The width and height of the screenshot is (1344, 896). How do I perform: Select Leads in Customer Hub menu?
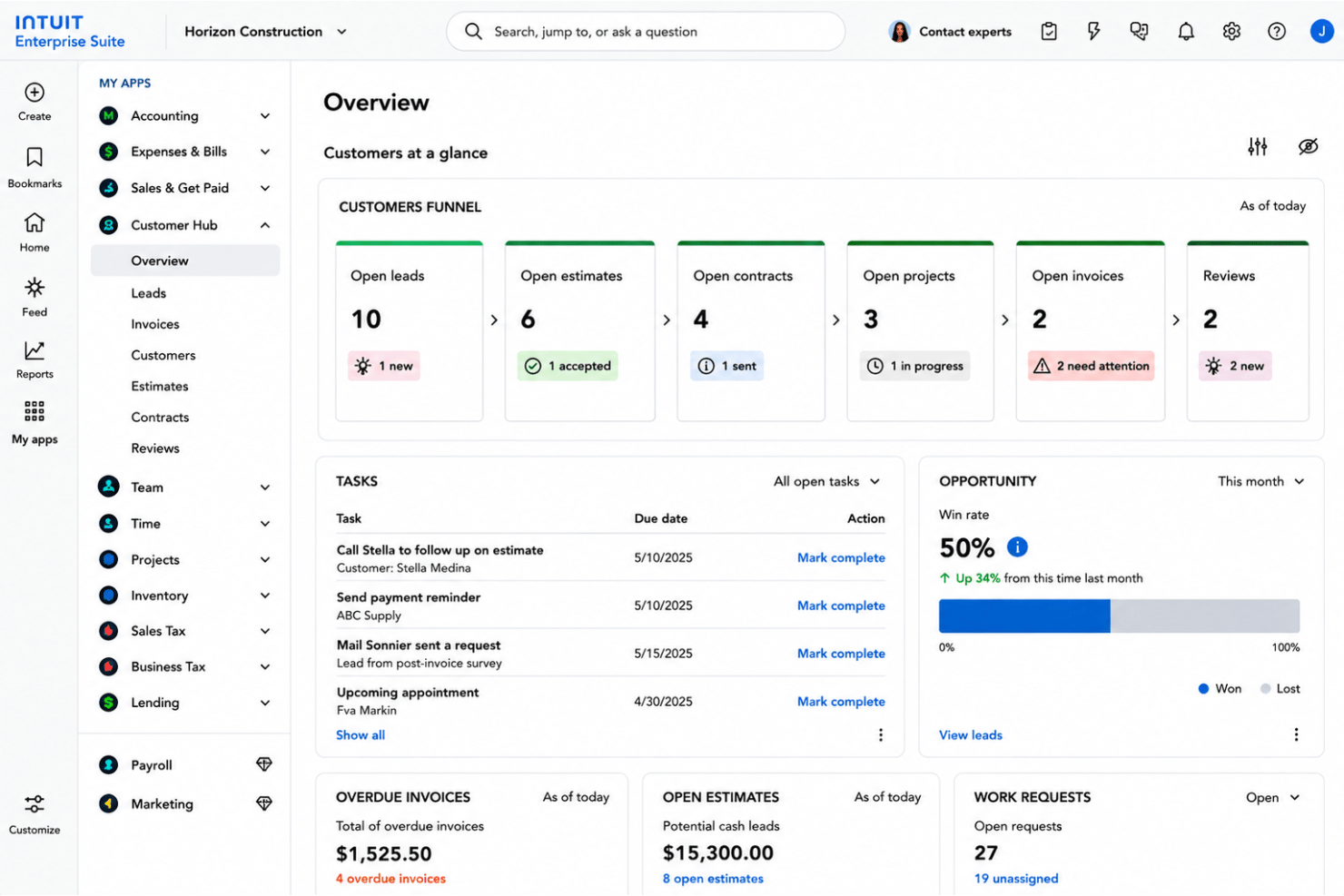click(149, 293)
